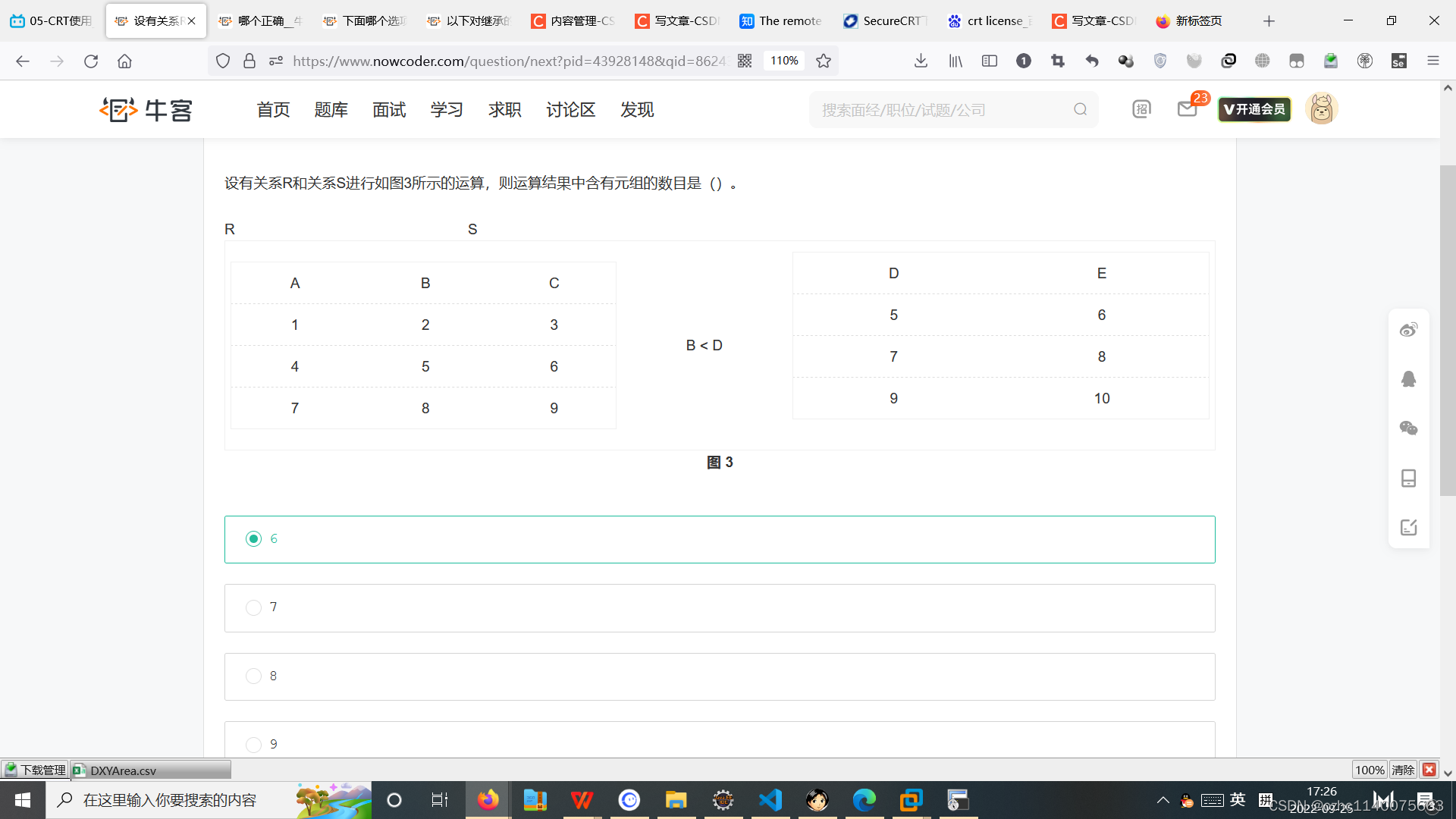The height and width of the screenshot is (819, 1456).
Task: Open 题库 navigation menu item
Action: [331, 110]
